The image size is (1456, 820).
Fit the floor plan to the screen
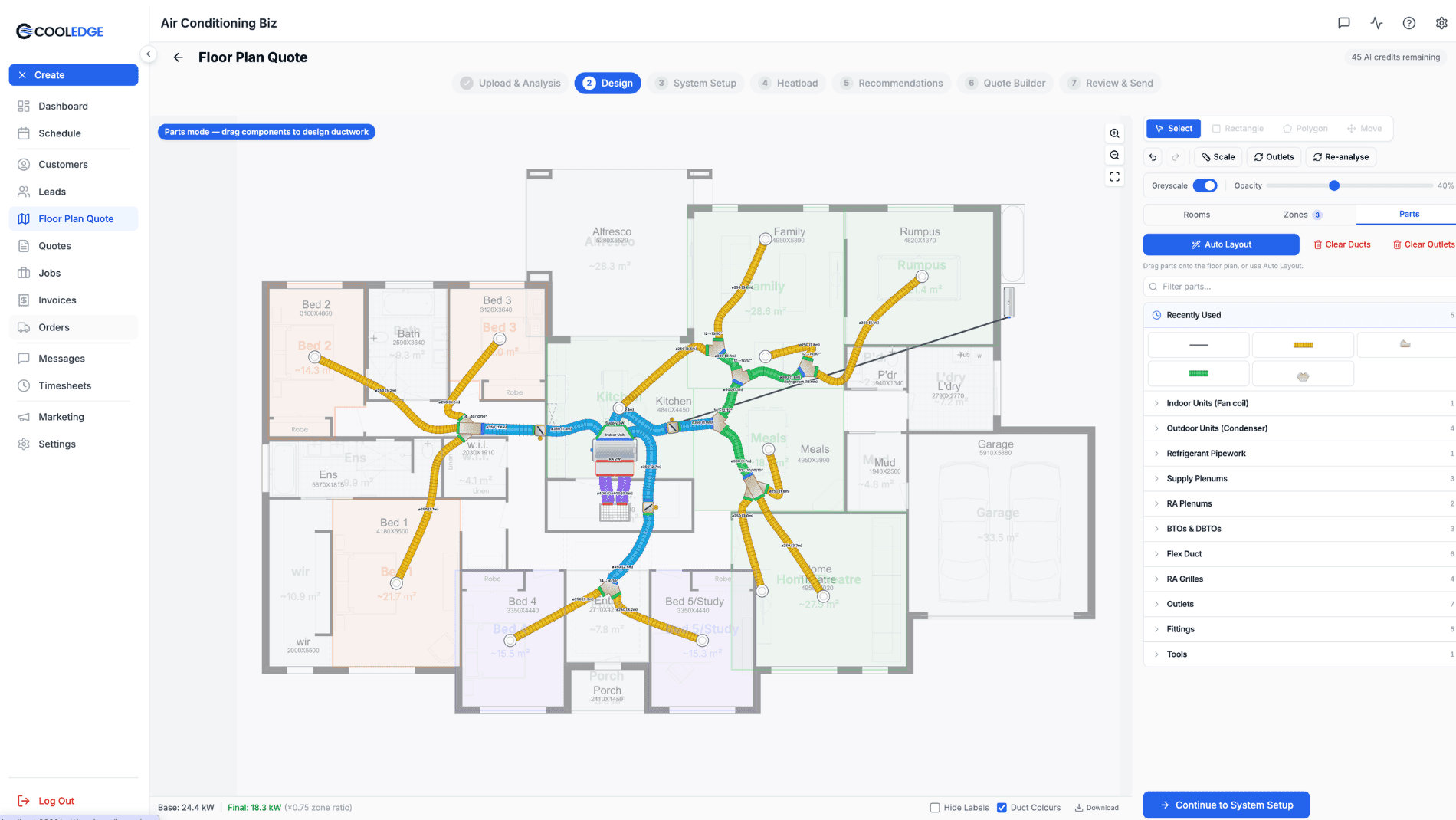[1115, 176]
